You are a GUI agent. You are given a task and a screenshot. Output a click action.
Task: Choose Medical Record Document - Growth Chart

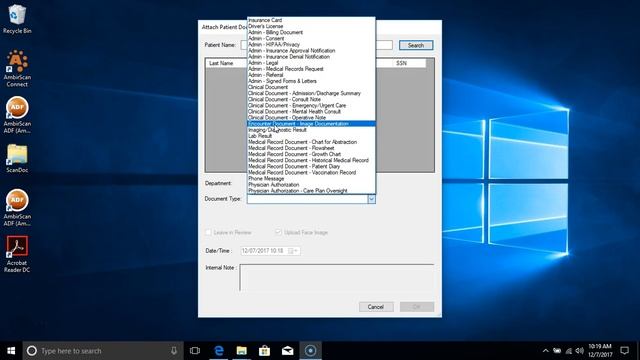coord(311,154)
